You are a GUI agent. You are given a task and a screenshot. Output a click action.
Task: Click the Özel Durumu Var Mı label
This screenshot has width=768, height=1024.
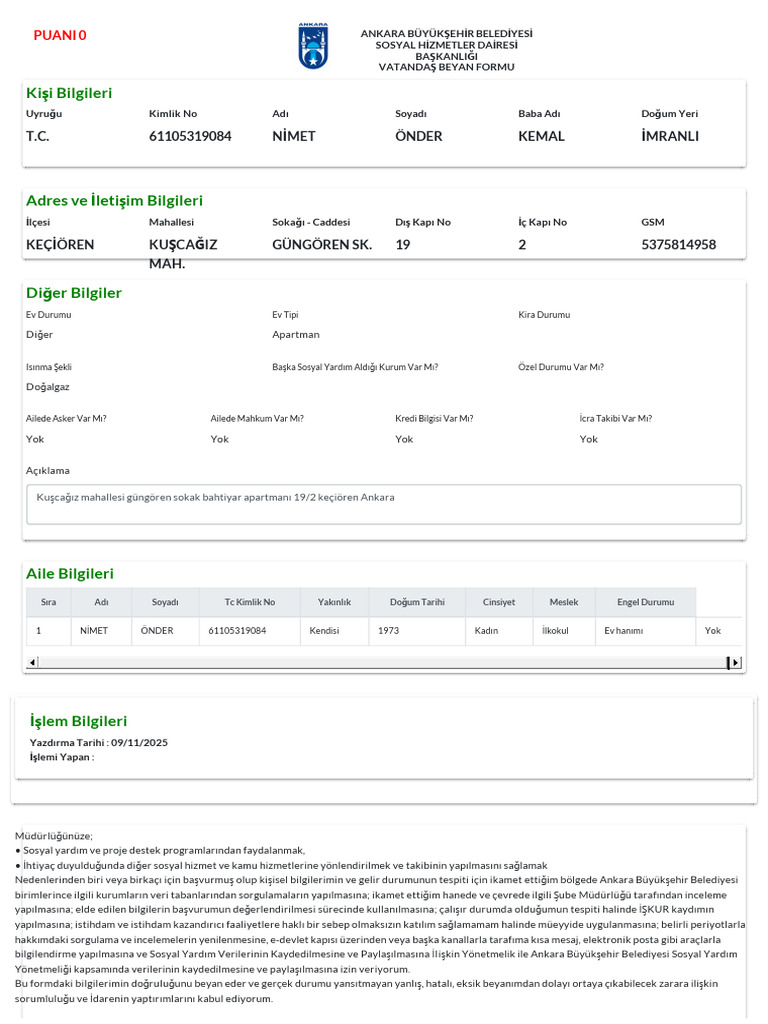pyautogui.click(x=561, y=367)
